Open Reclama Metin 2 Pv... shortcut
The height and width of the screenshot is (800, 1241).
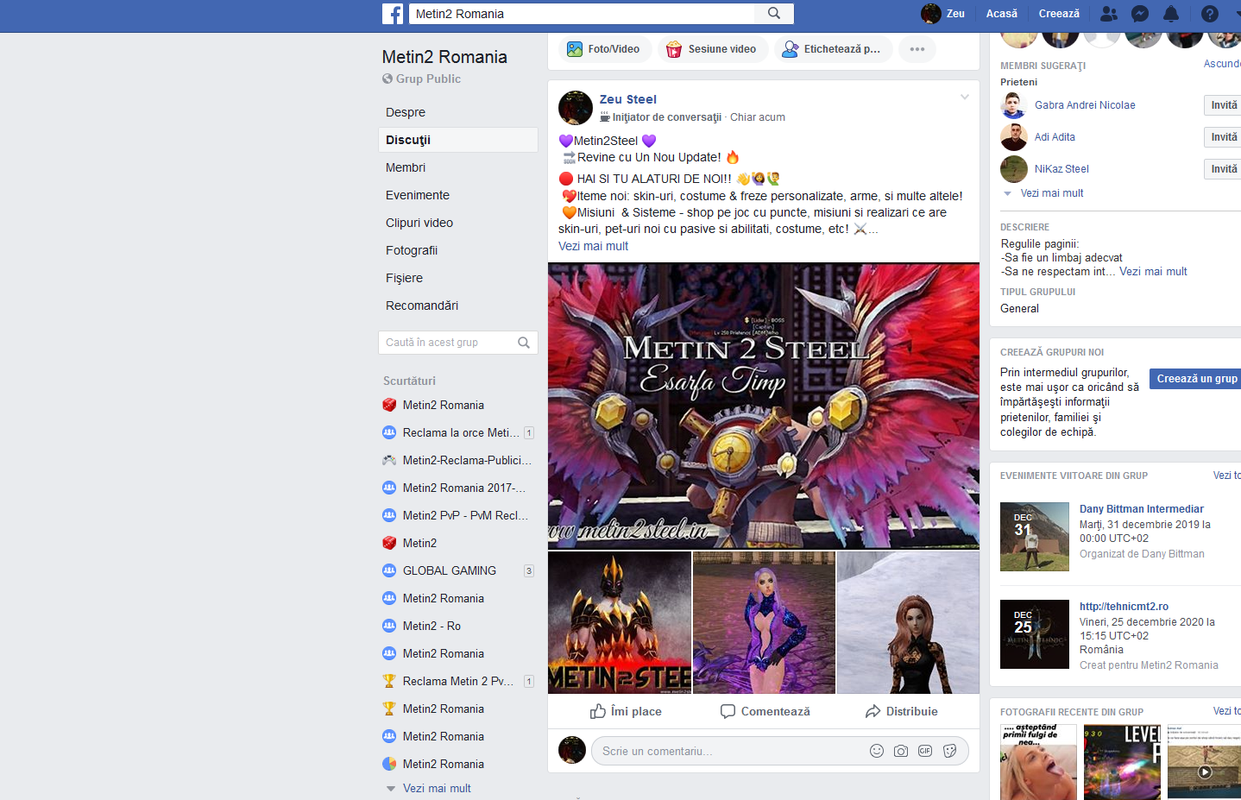458,681
